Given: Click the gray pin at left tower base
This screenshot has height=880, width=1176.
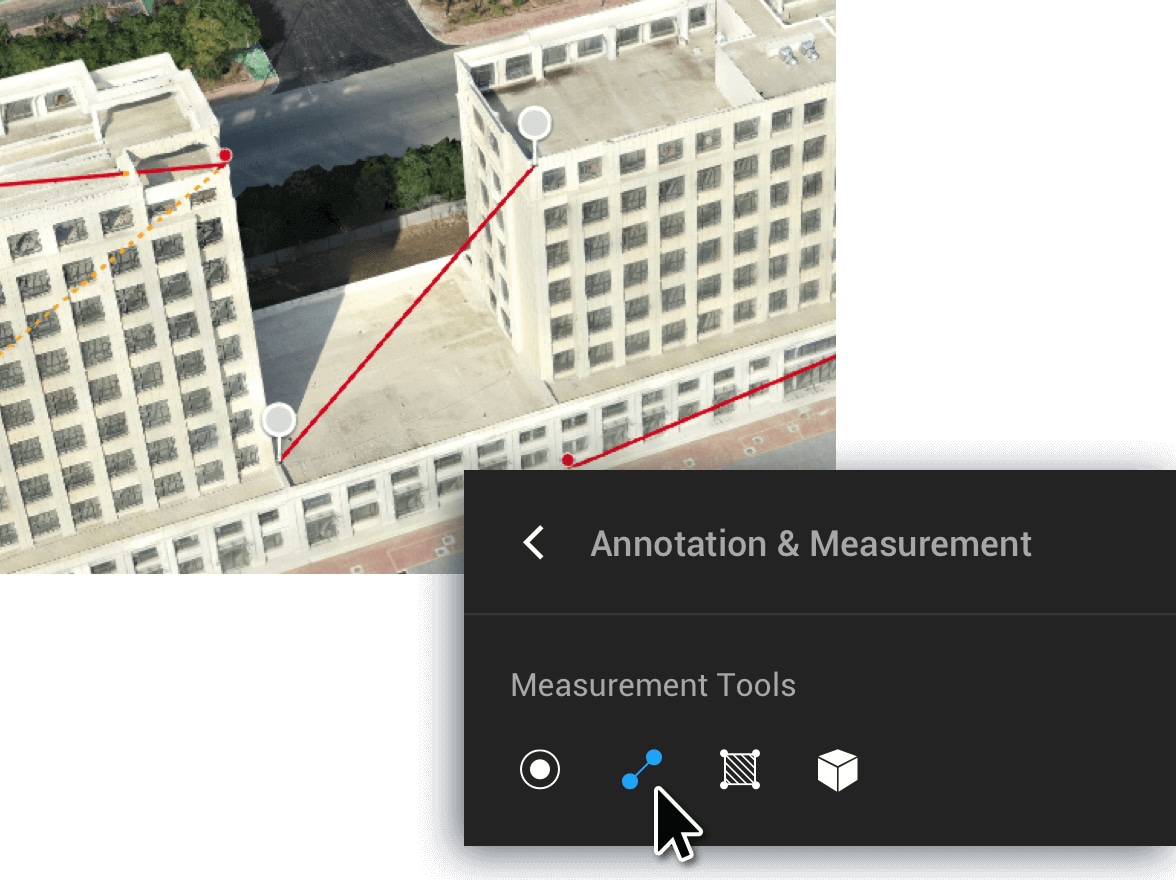Looking at the screenshot, I should click(x=279, y=421).
